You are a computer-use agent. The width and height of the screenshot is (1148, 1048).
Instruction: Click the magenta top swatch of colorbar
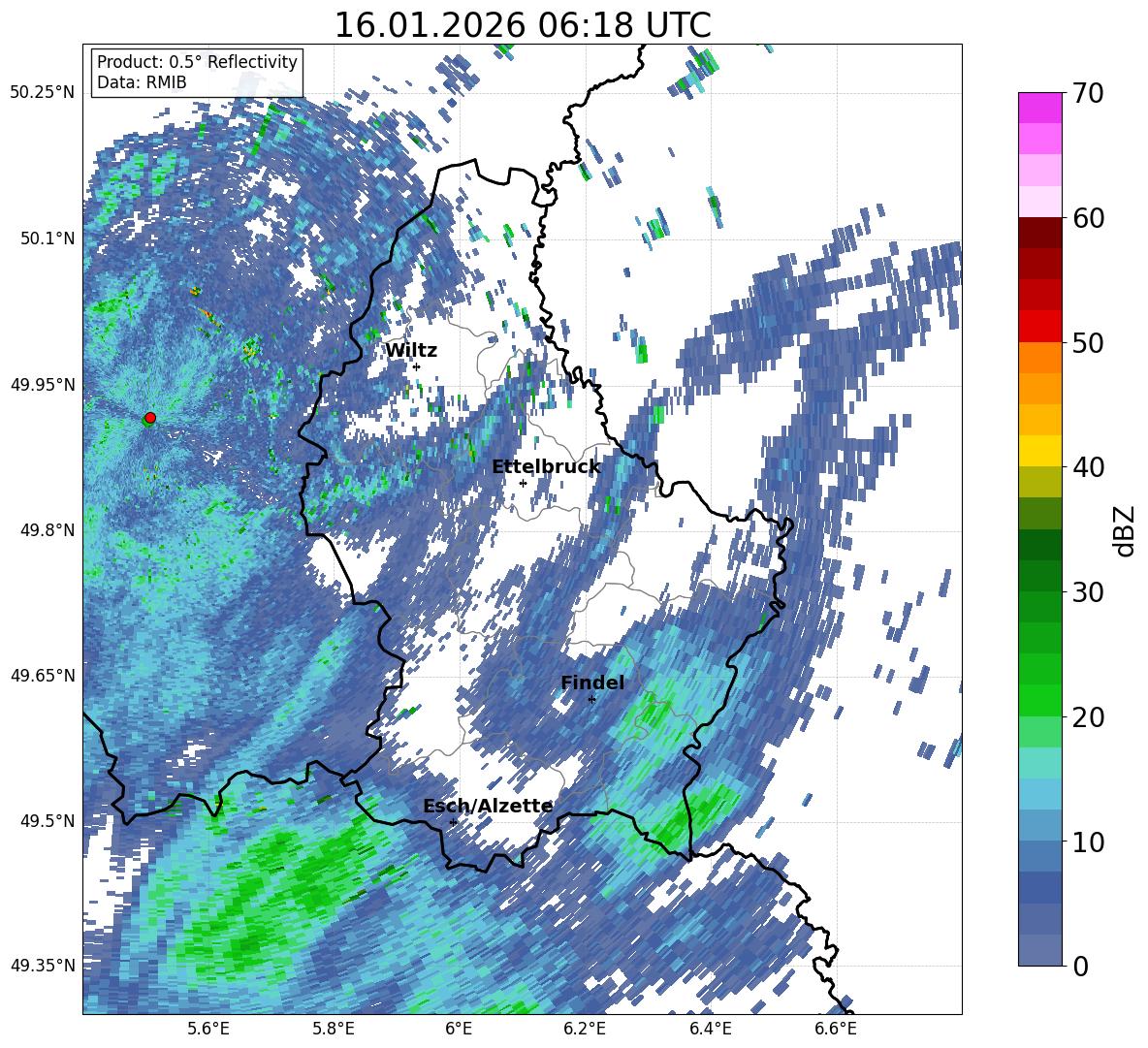(1039, 109)
